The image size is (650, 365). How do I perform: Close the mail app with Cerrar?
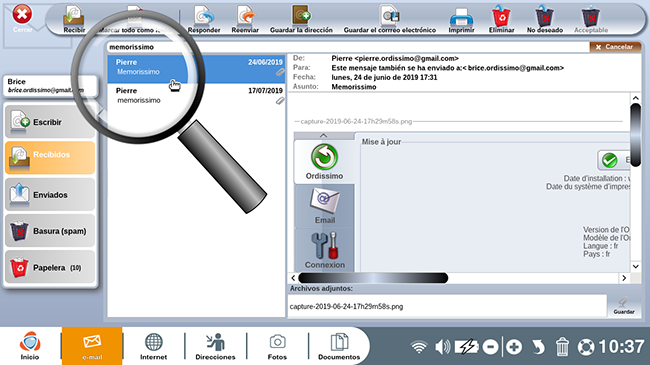(x=22, y=18)
